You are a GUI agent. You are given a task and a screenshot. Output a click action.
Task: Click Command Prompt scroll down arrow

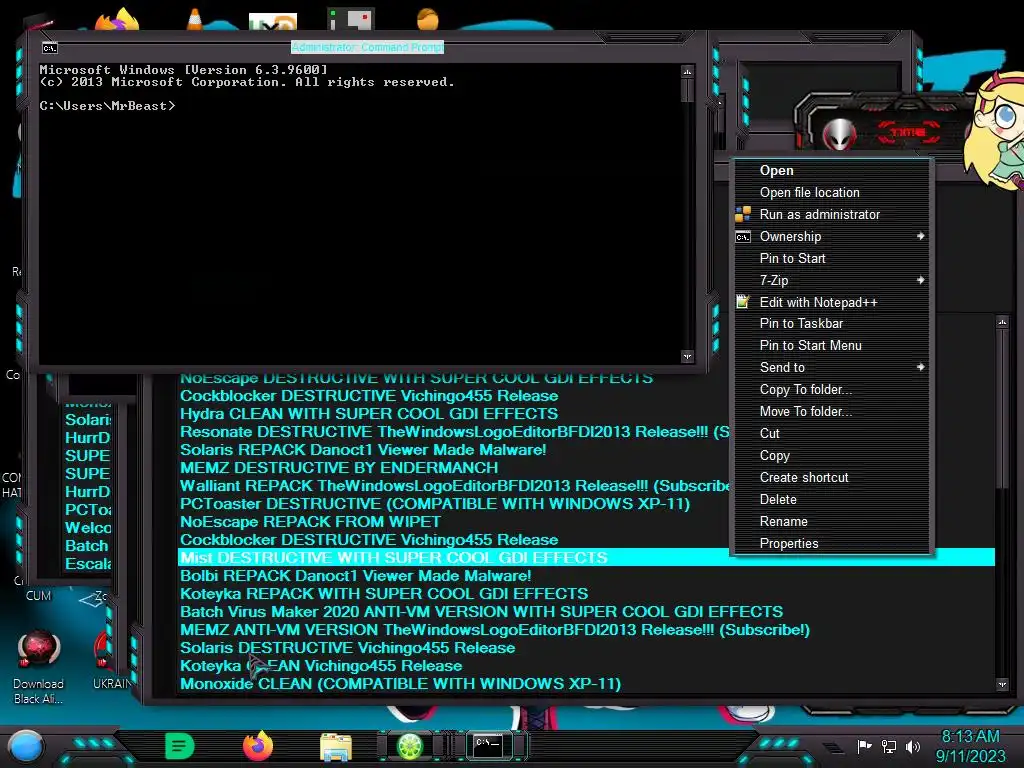(x=687, y=357)
